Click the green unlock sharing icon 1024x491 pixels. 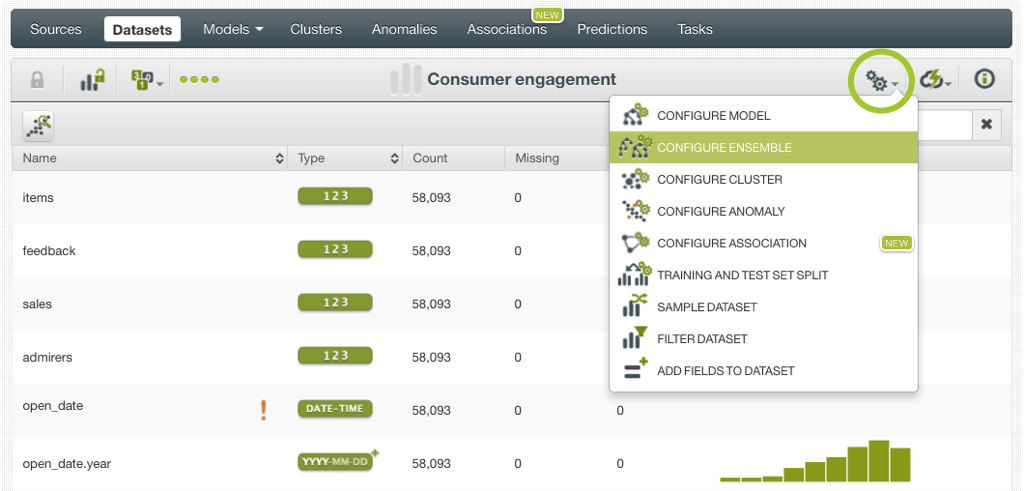(x=92, y=80)
